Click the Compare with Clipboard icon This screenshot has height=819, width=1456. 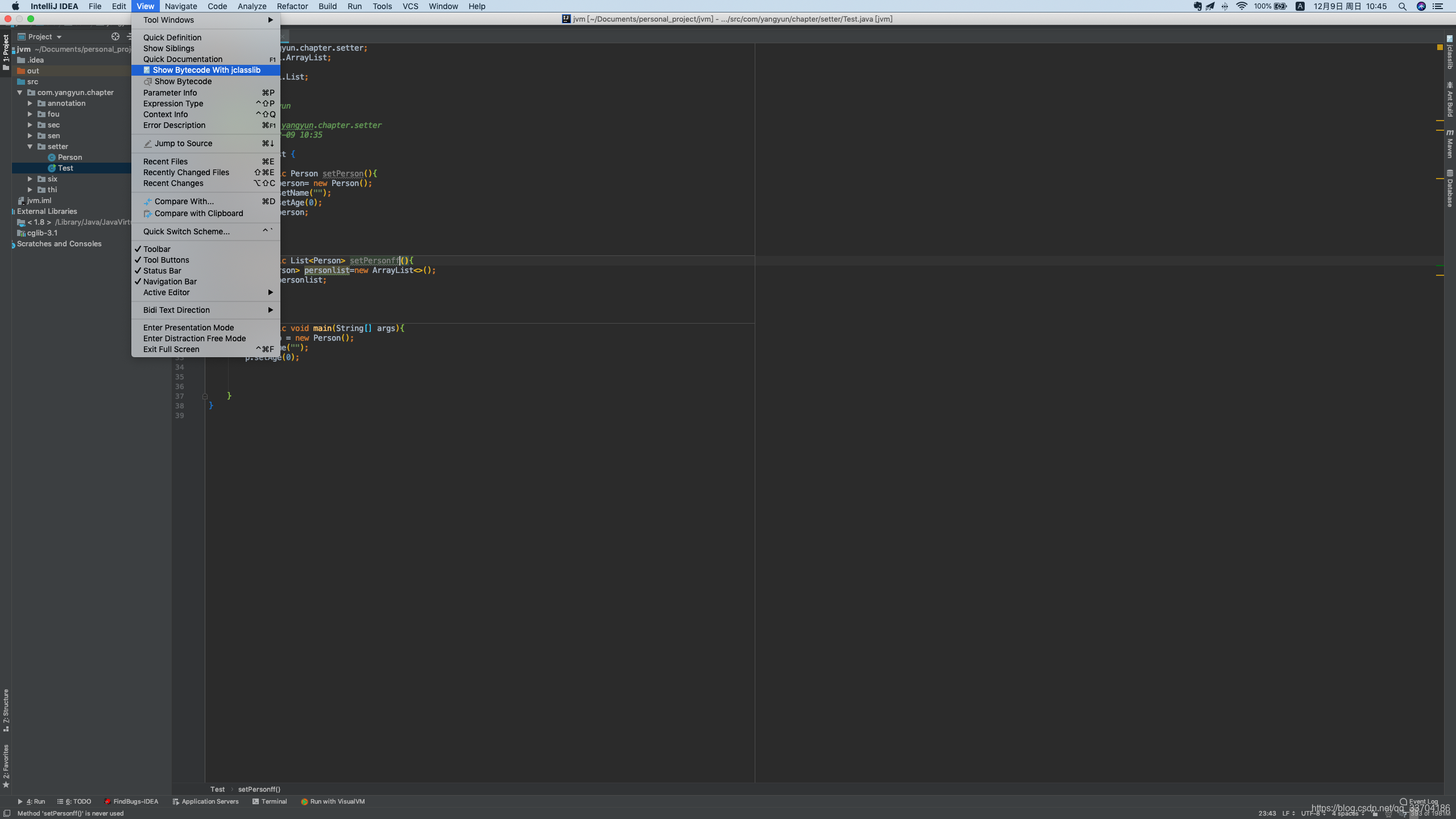tap(148, 213)
